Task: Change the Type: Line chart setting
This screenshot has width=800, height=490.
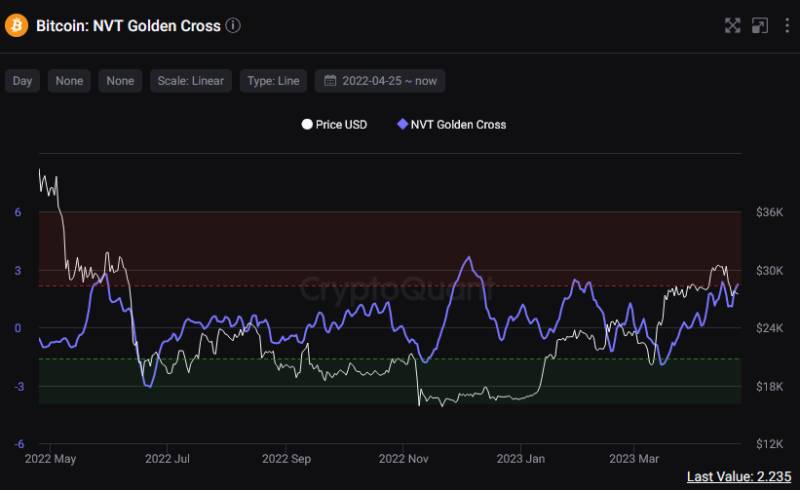Action: pyautogui.click(x=273, y=81)
